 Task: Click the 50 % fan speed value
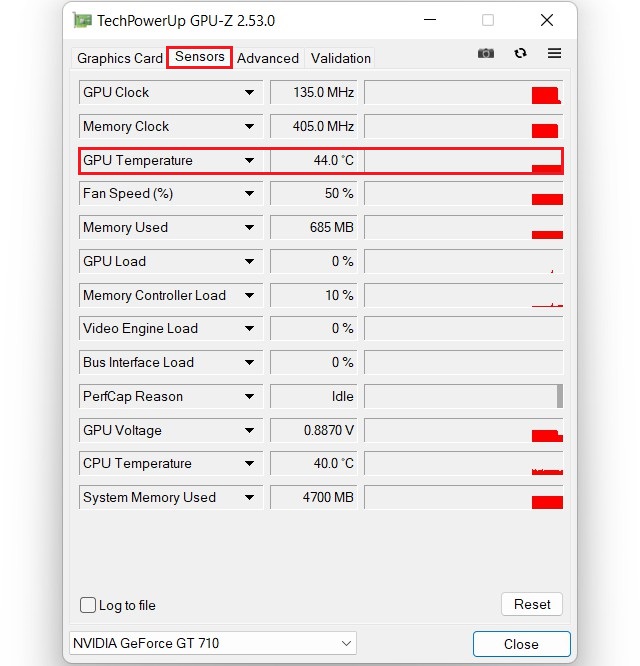(x=314, y=193)
